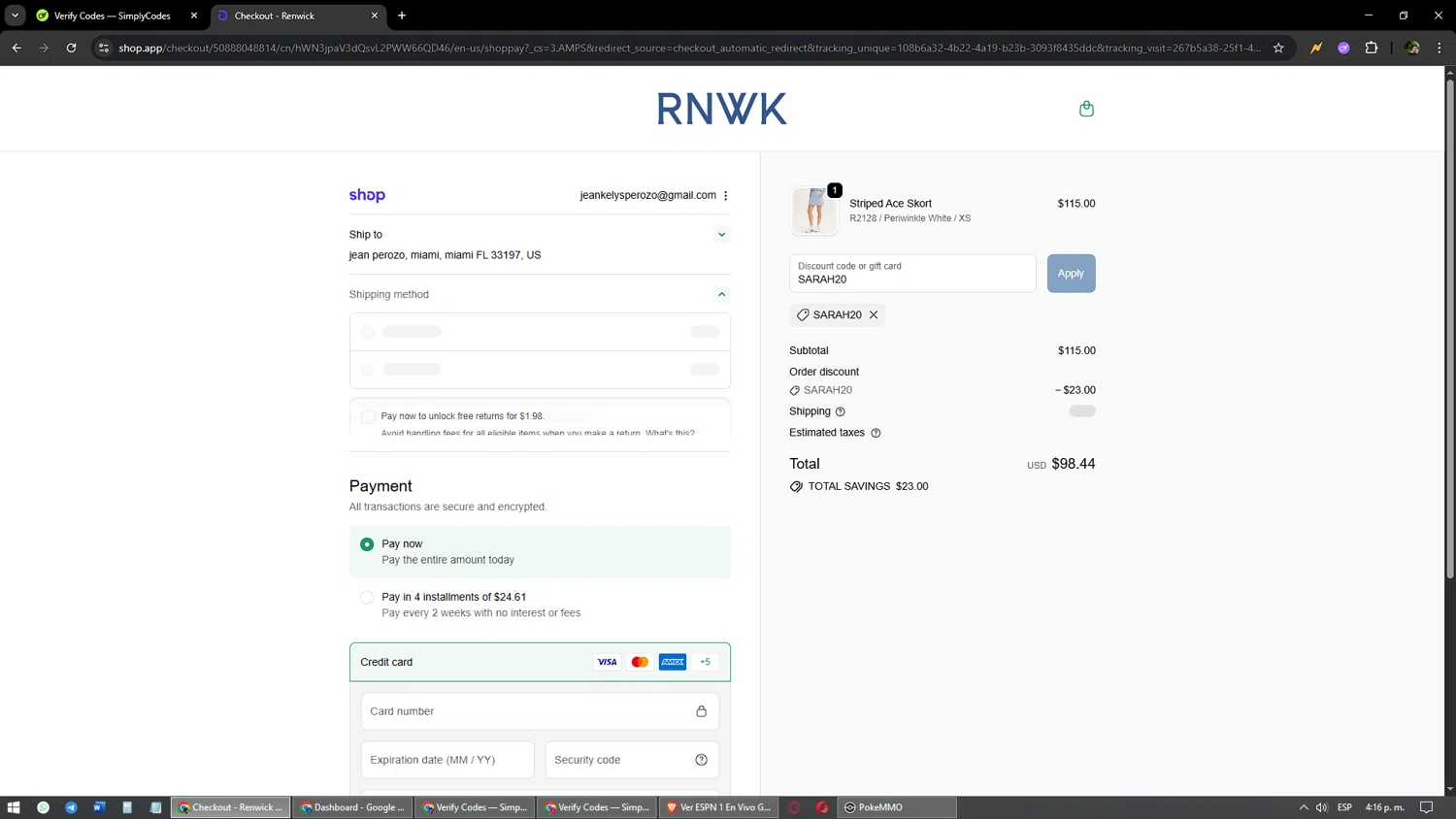Focus the Security code field

coord(632,760)
